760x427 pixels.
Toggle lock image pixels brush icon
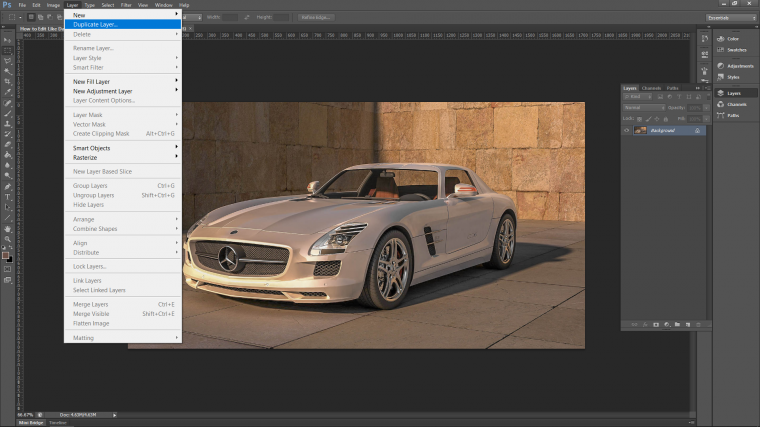coord(648,119)
